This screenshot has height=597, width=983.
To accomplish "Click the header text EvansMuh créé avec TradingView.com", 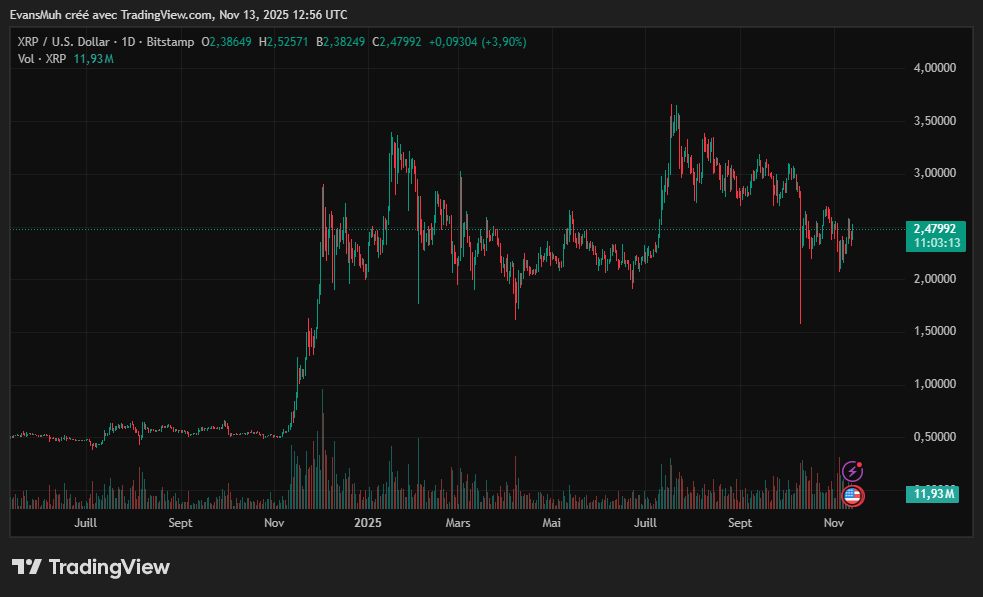I will [112, 14].
